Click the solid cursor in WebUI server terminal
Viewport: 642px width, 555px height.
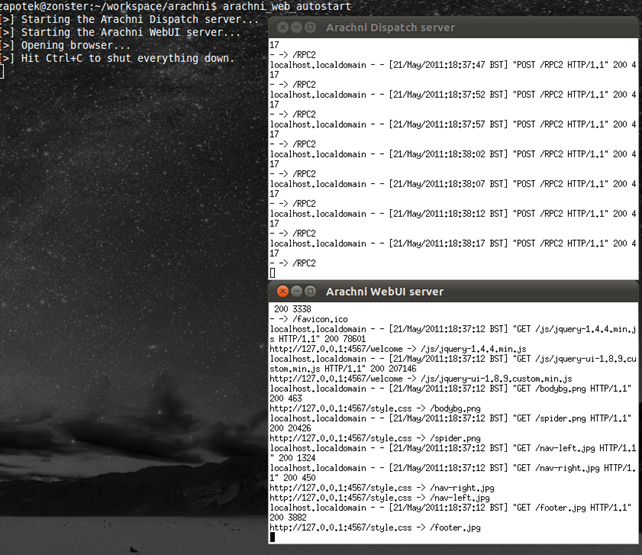pos(272,537)
